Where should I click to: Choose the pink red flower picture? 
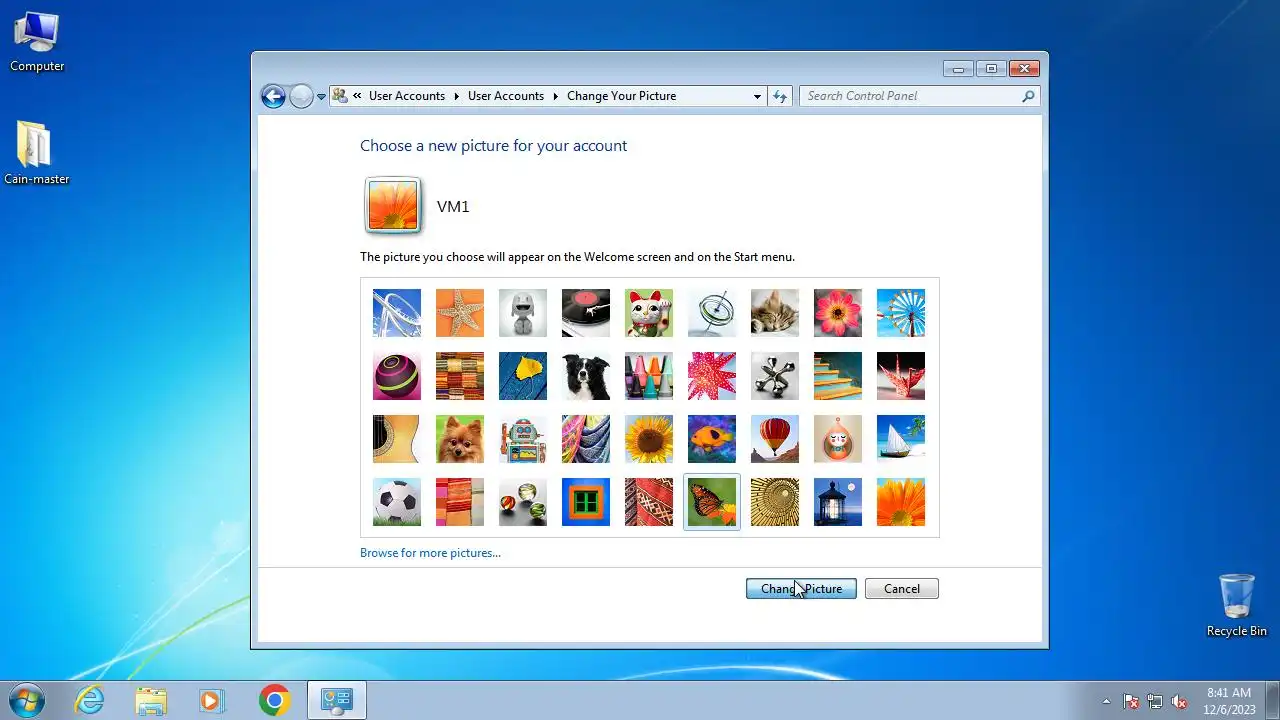(838, 313)
